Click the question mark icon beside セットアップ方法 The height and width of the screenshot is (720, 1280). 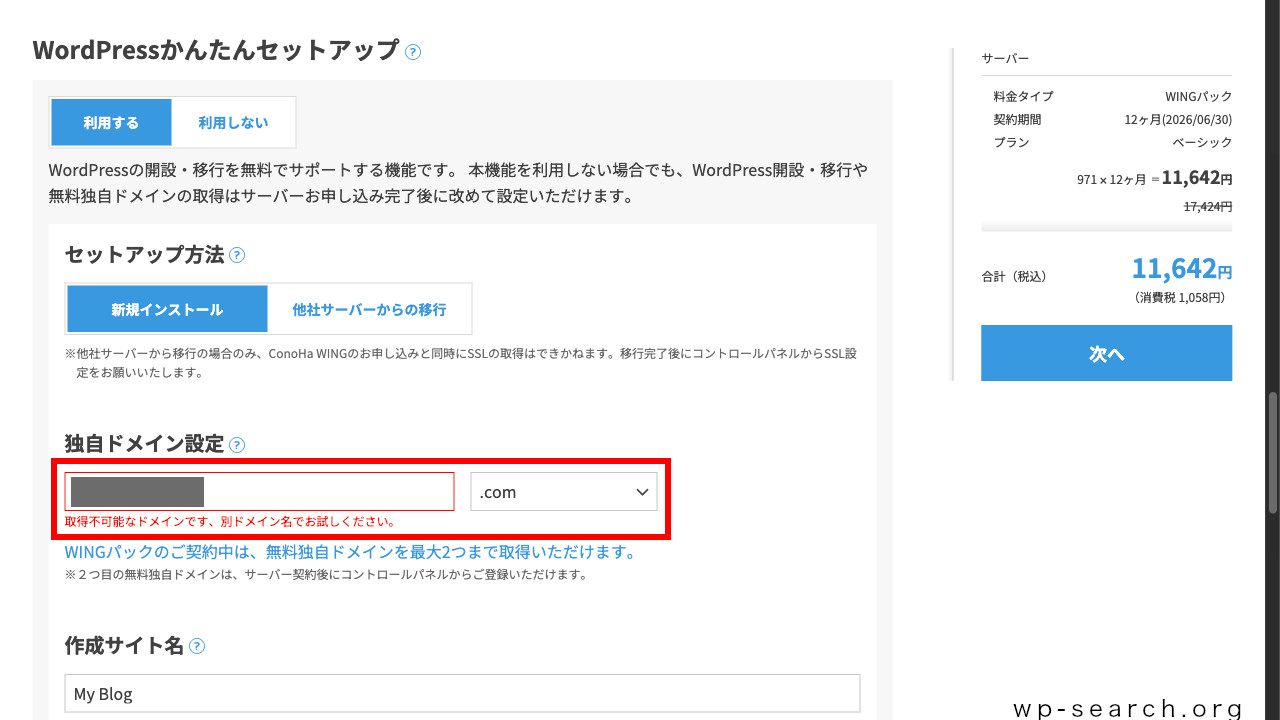237,255
